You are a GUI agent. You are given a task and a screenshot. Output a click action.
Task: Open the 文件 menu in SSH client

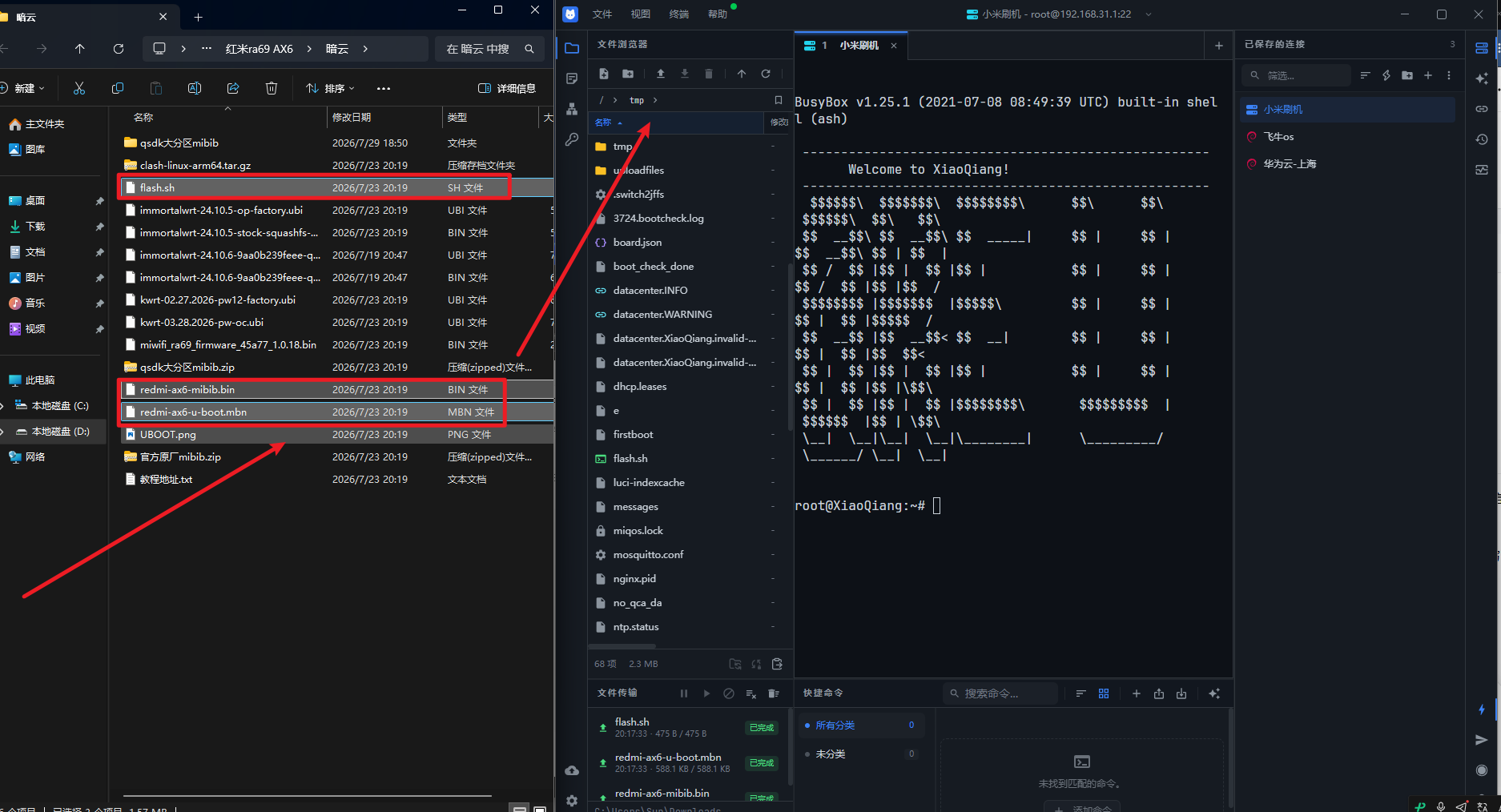pyautogui.click(x=602, y=14)
